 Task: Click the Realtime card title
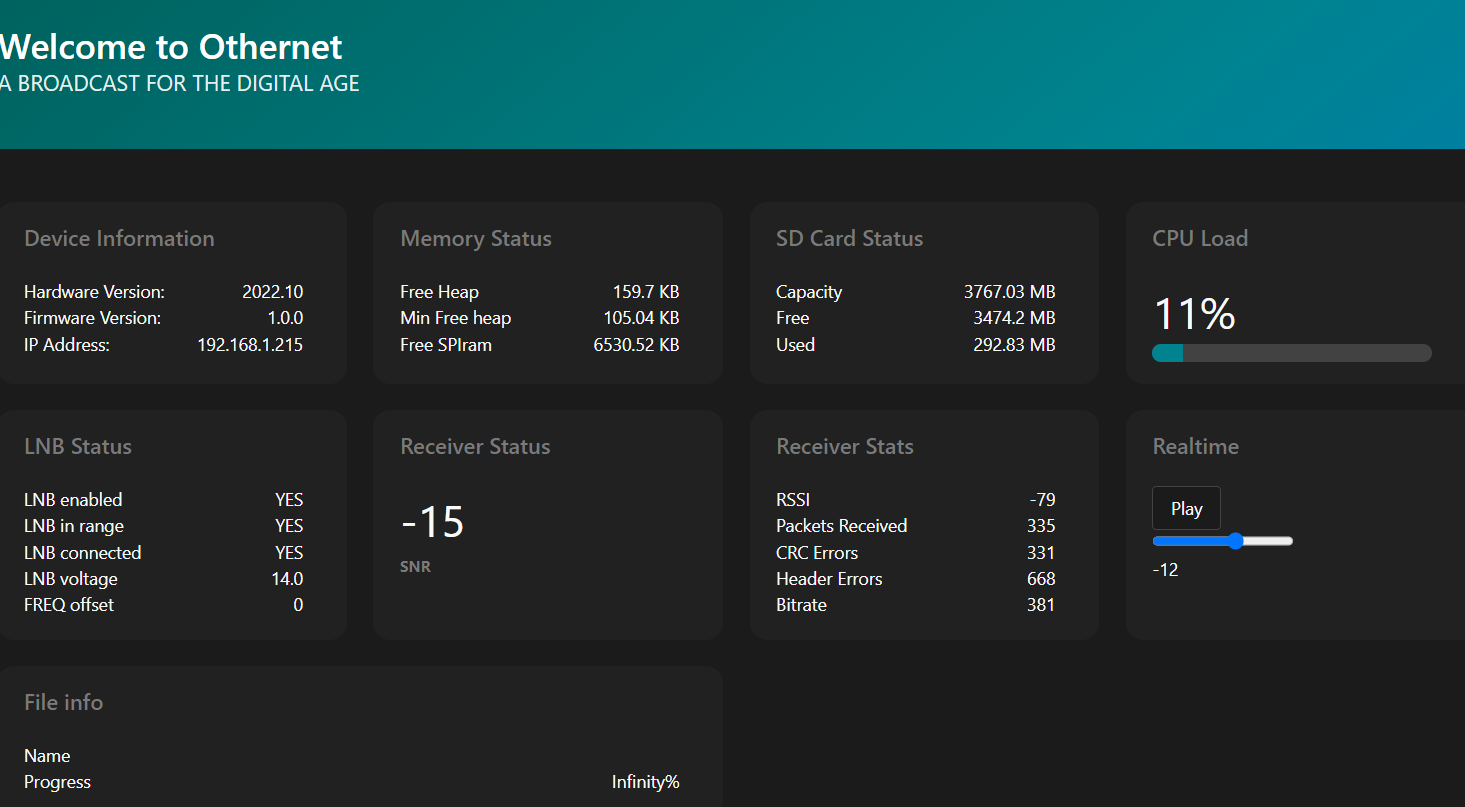[1195, 446]
